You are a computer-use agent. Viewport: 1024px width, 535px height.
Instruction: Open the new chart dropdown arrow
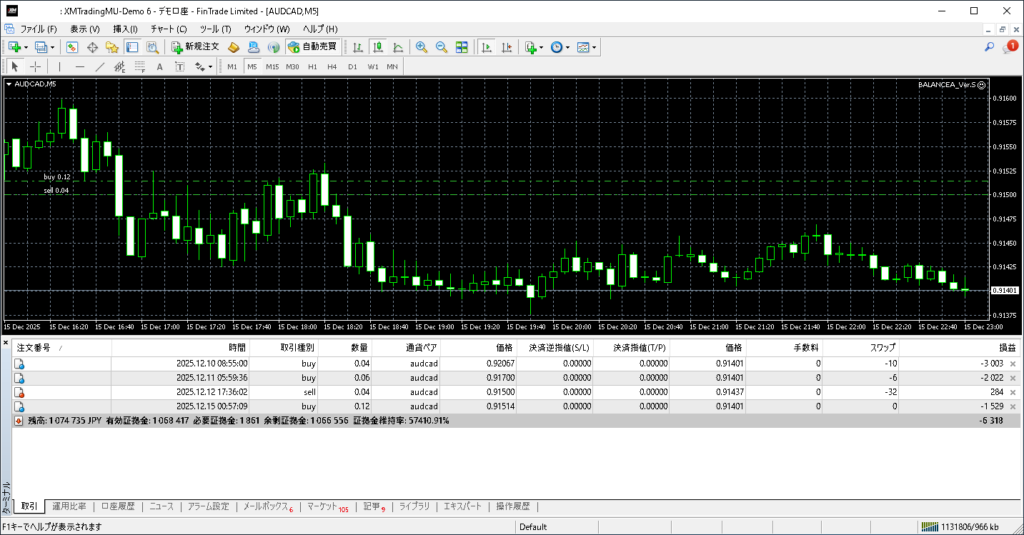[x=24, y=47]
